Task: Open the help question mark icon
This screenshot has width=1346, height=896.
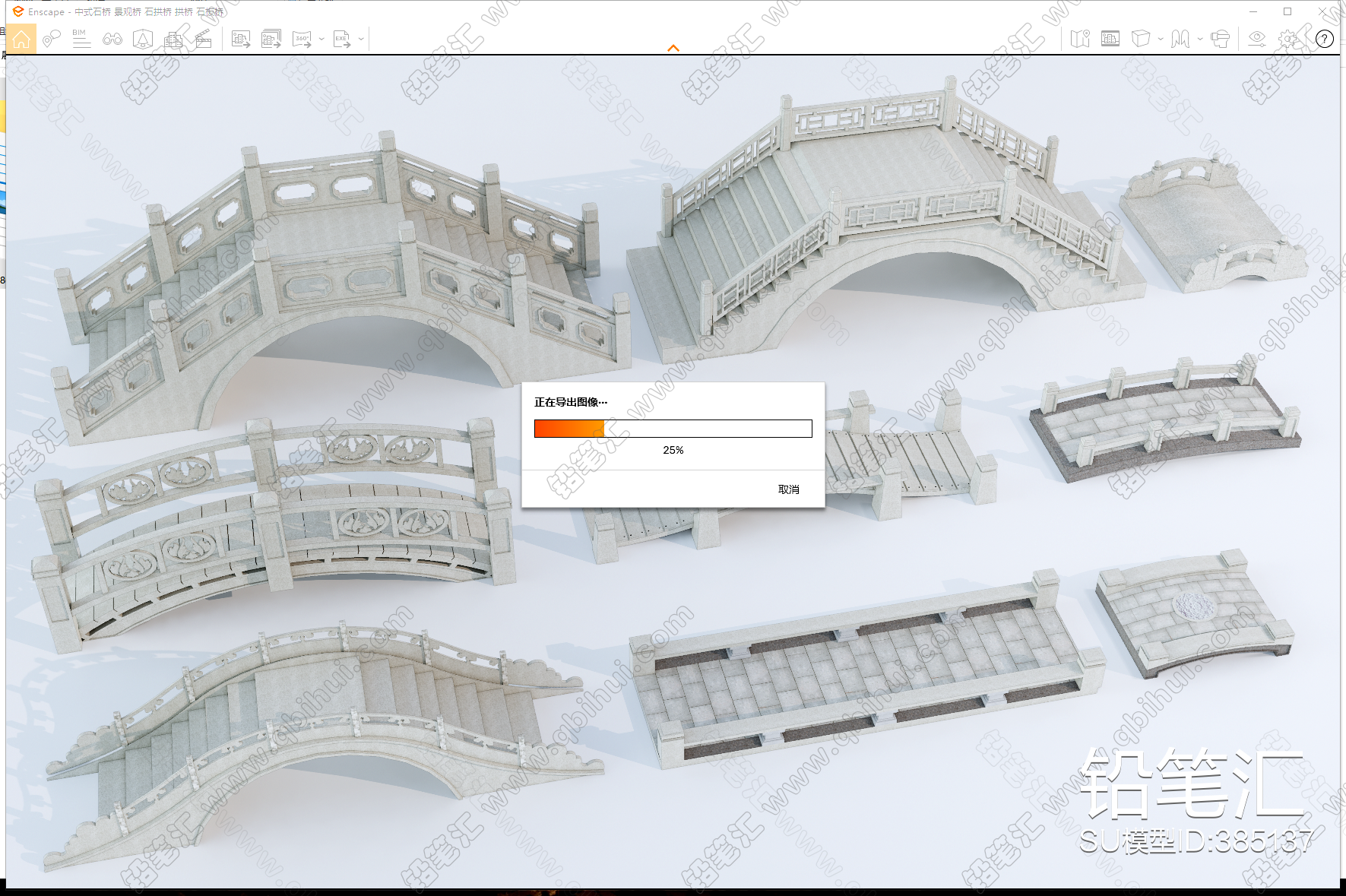Action: (x=1325, y=39)
